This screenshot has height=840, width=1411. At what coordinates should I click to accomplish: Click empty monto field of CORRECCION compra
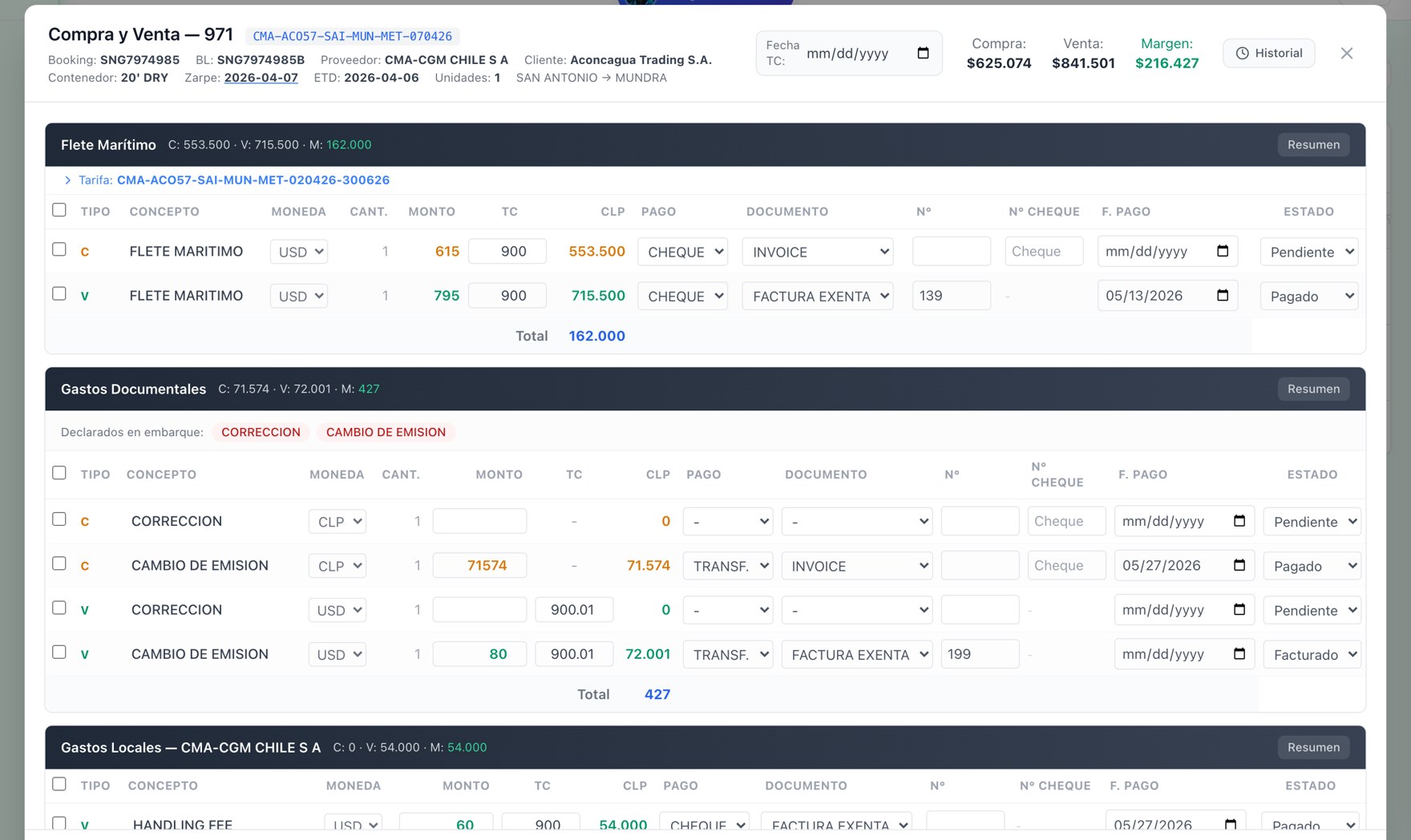tap(479, 521)
